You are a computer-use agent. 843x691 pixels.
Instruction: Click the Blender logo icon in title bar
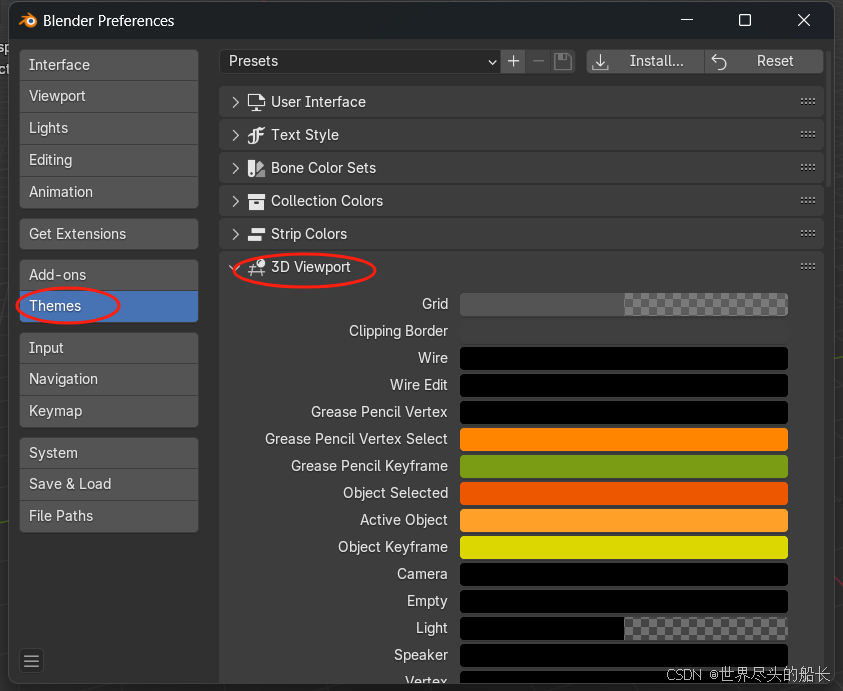[28, 20]
